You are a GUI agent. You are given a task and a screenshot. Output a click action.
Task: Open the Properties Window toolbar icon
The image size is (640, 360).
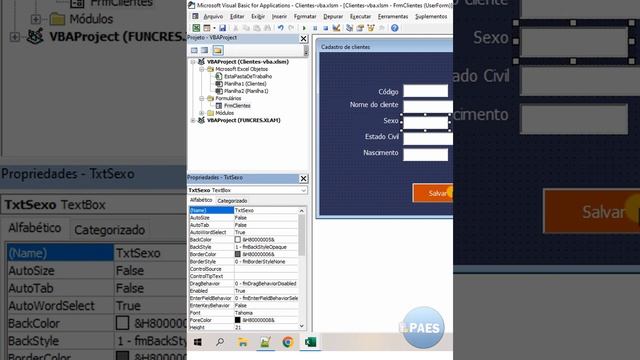point(360,28)
